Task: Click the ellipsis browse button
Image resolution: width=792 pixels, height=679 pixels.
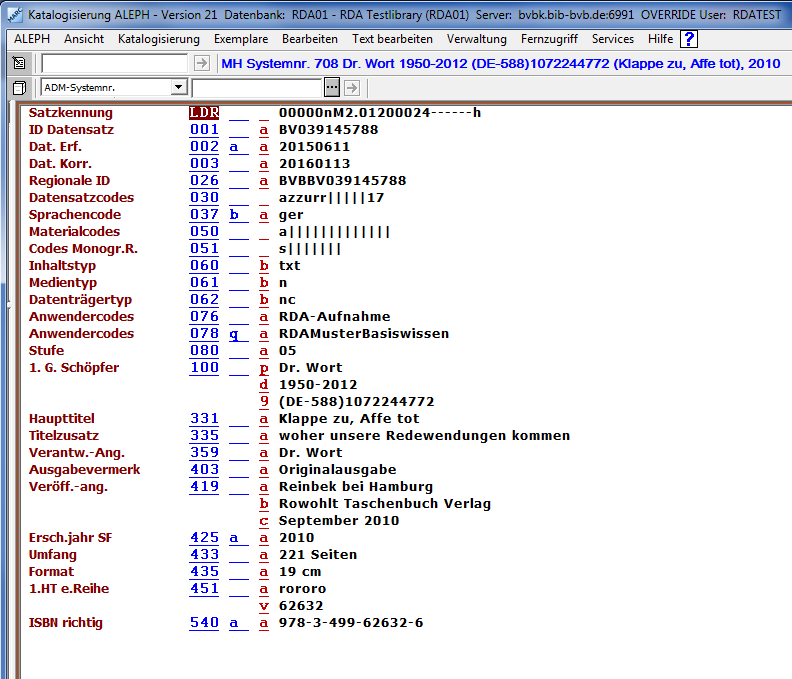Action: 333,88
